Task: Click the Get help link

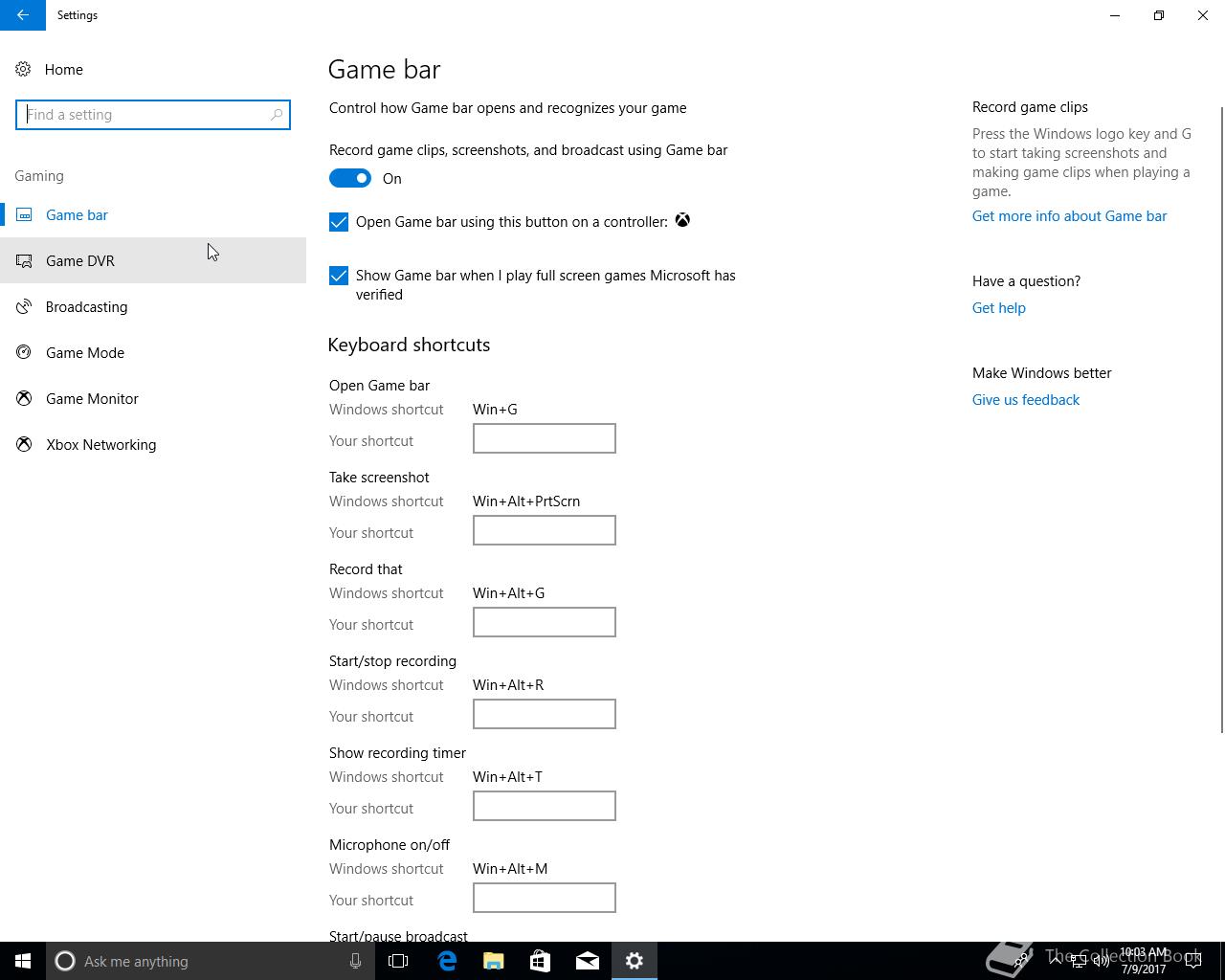Action: (999, 308)
